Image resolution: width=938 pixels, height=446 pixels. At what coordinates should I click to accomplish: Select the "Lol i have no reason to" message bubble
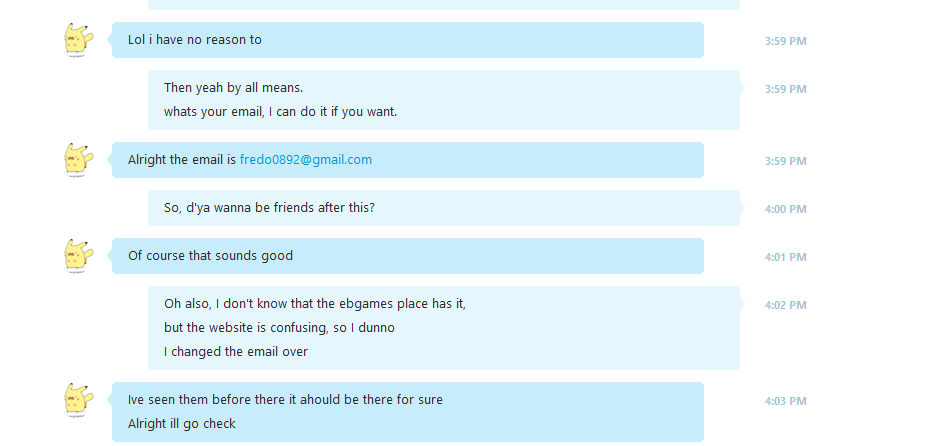pyautogui.click(x=408, y=40)
